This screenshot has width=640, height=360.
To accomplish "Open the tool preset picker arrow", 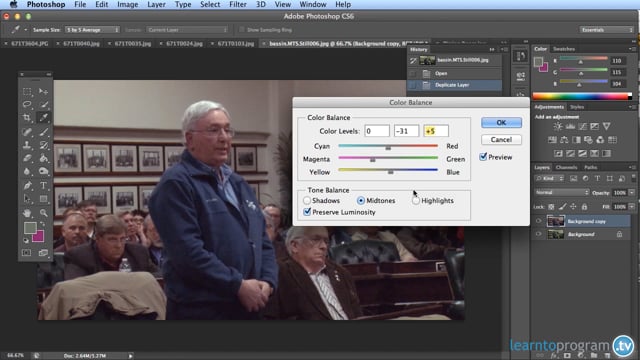I will coord(25,30).
